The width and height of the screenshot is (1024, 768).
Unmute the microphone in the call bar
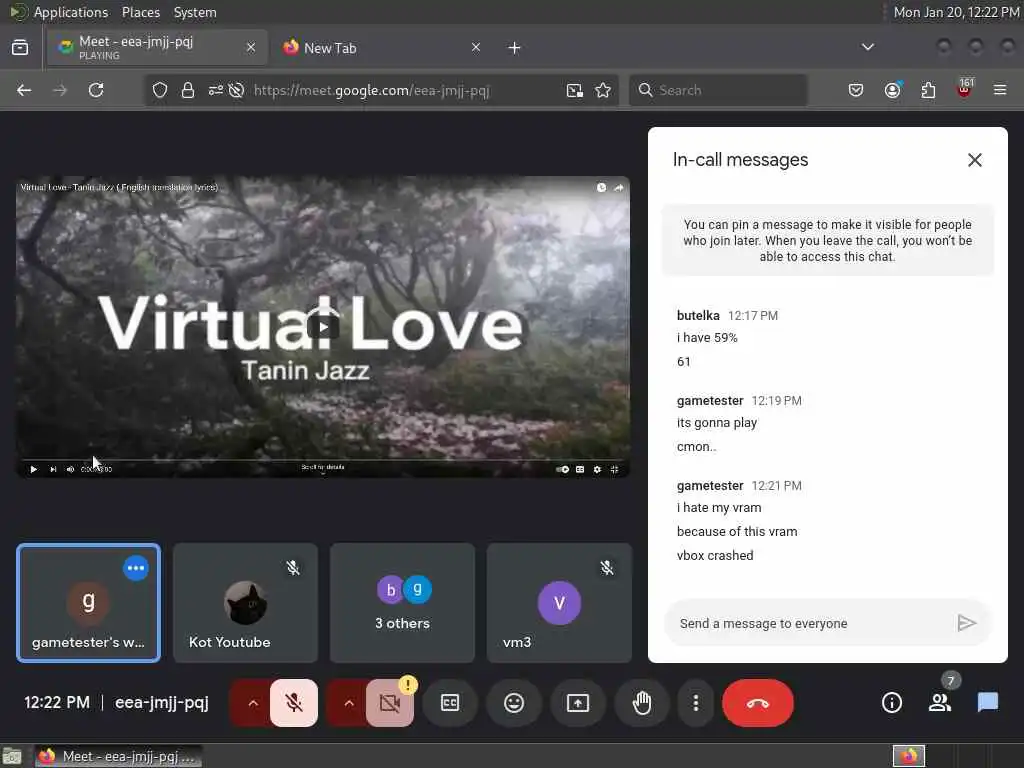294,703
